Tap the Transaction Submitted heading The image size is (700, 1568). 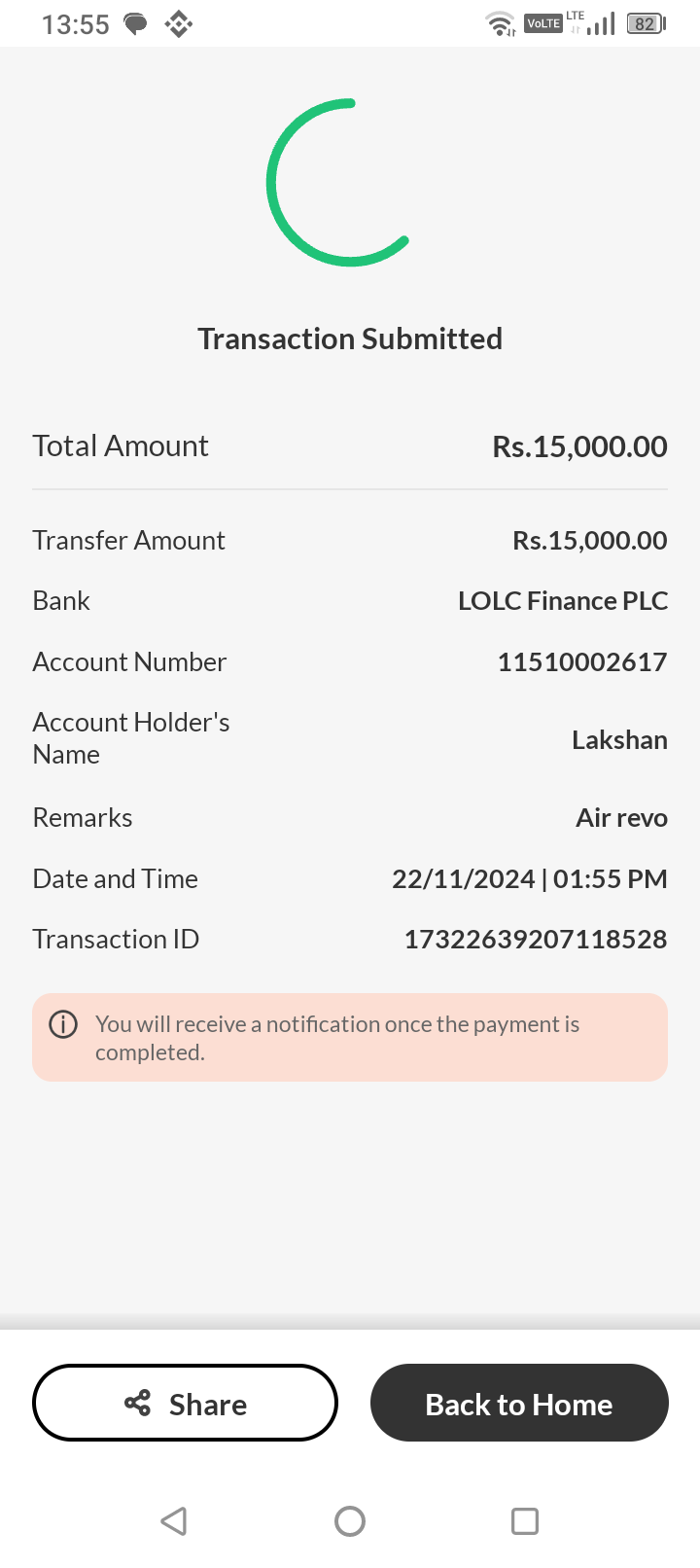[x=350, y=339]
